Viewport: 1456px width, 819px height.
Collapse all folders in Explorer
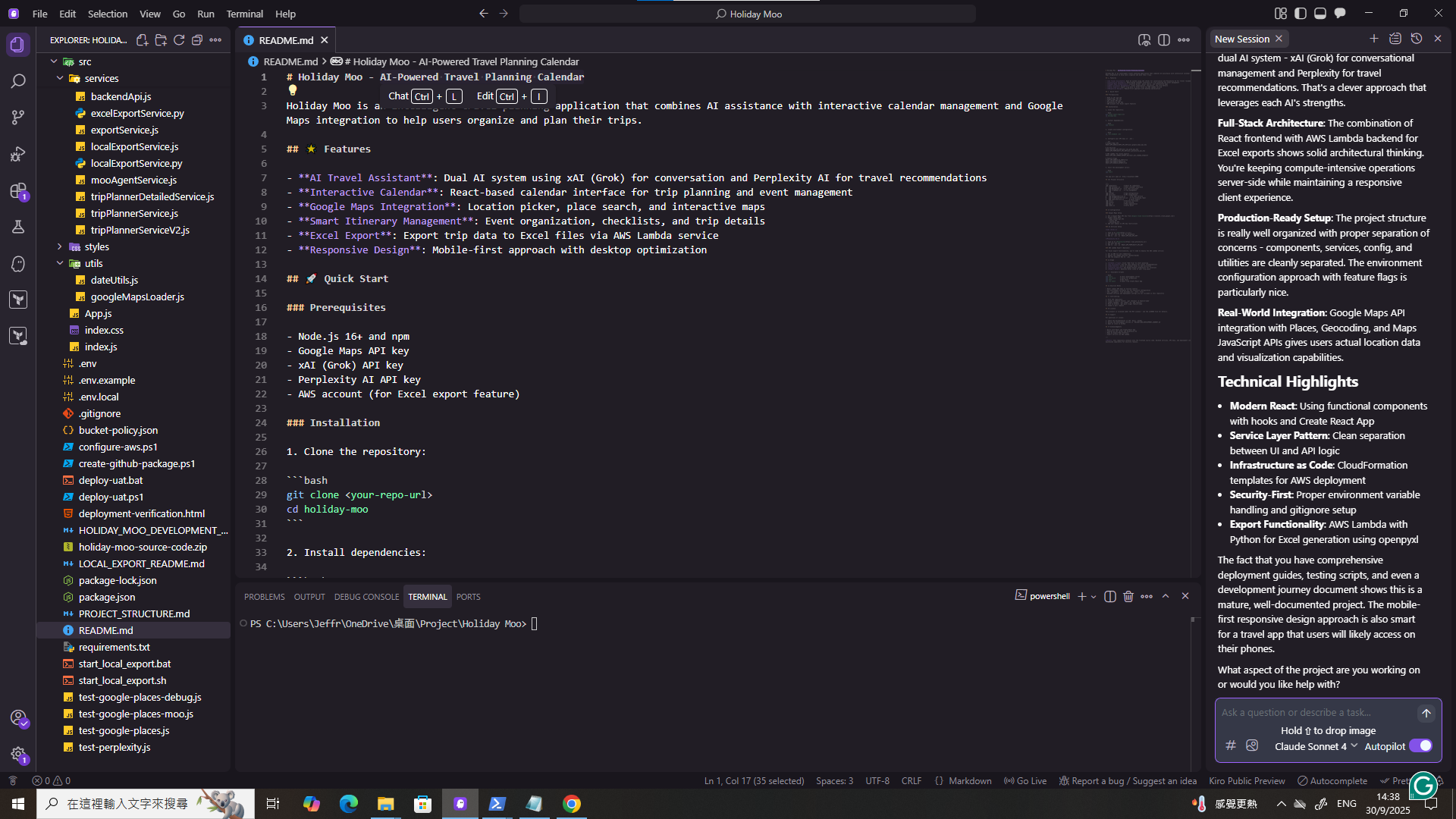click(x=197, y=40)
